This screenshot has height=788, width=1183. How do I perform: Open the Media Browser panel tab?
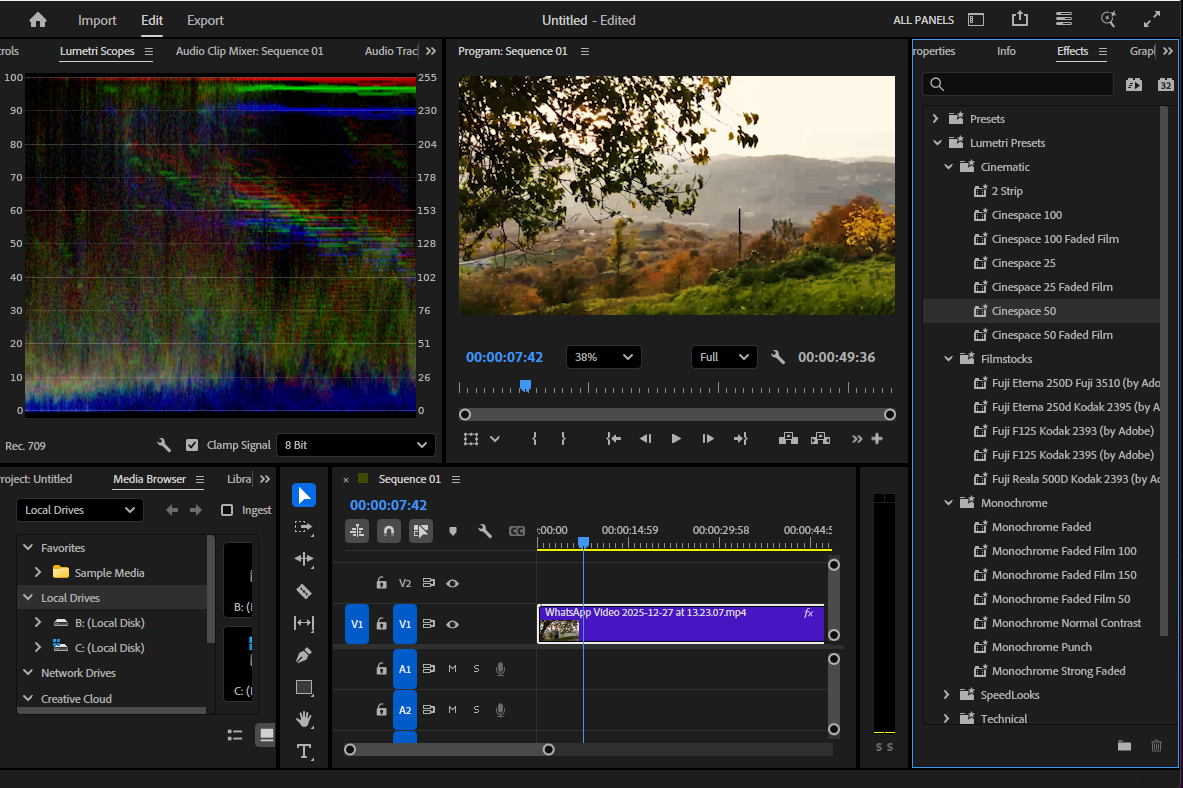click(149, 479)
